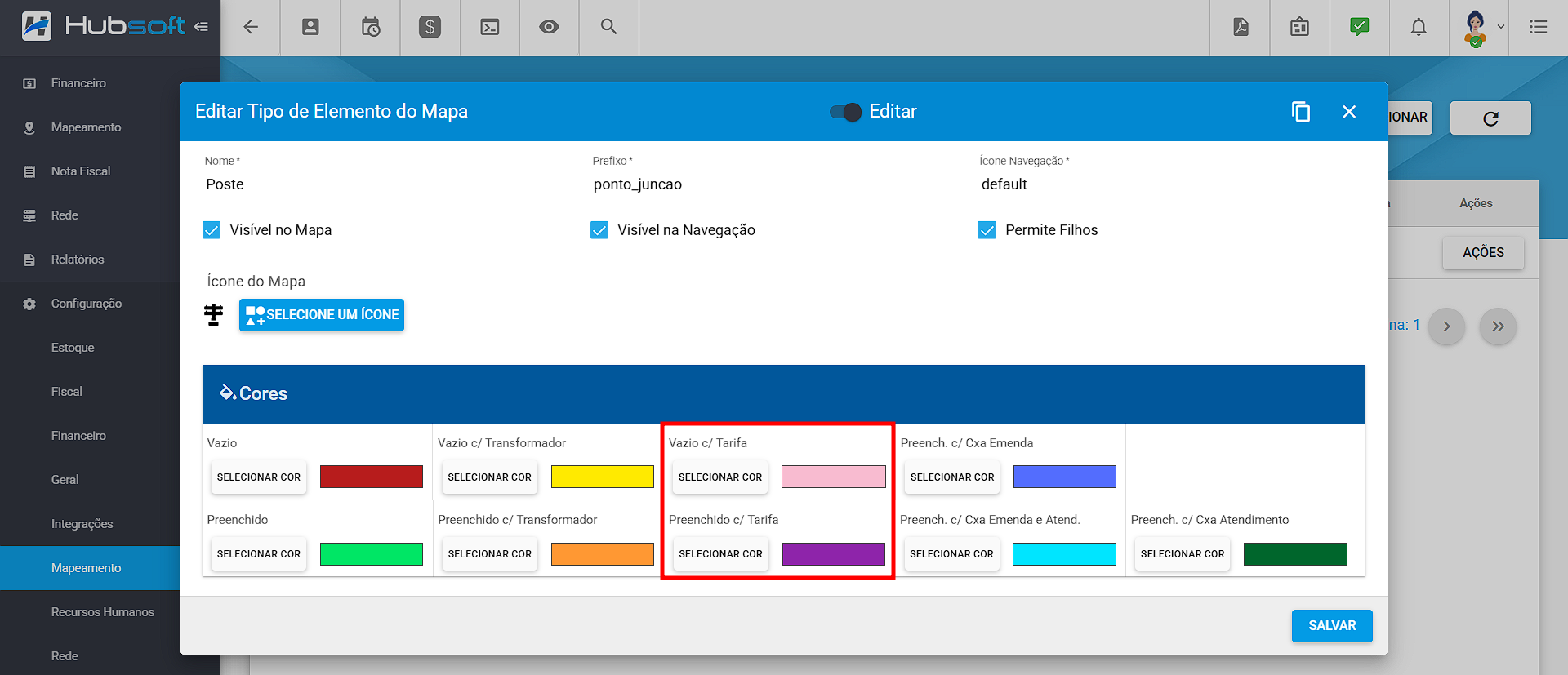The height and width of the screenshot is (675, 1568).
Task: Click Selecionar Cor for Preenchido
Action: point(259,554)
